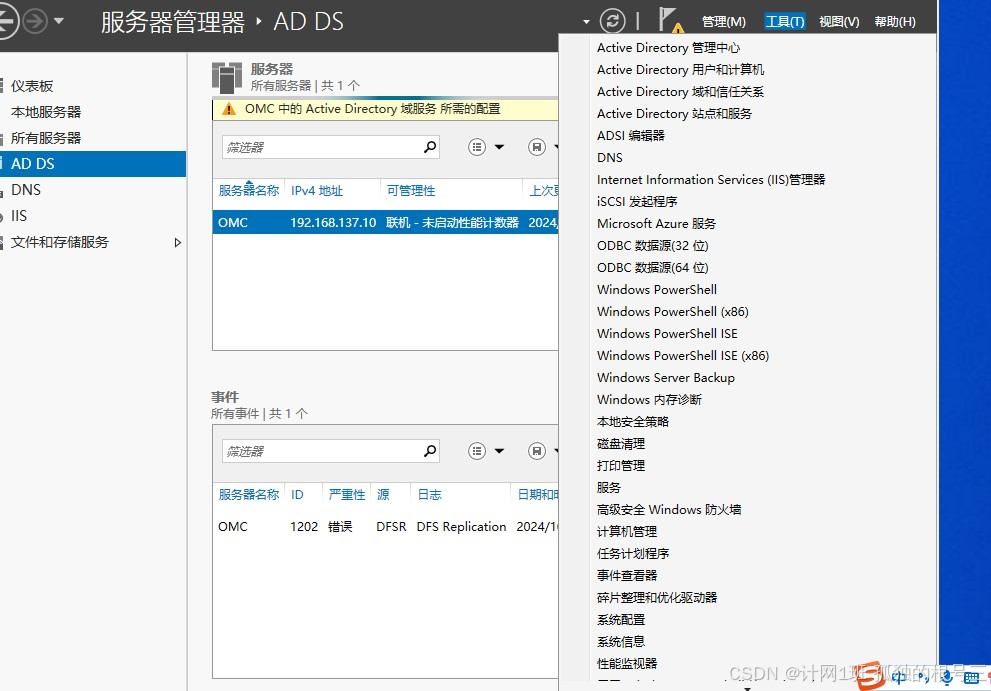991x691 pixels.
Task: Open 高级安全 Windows 防火墙
Action: coord(669,510)
